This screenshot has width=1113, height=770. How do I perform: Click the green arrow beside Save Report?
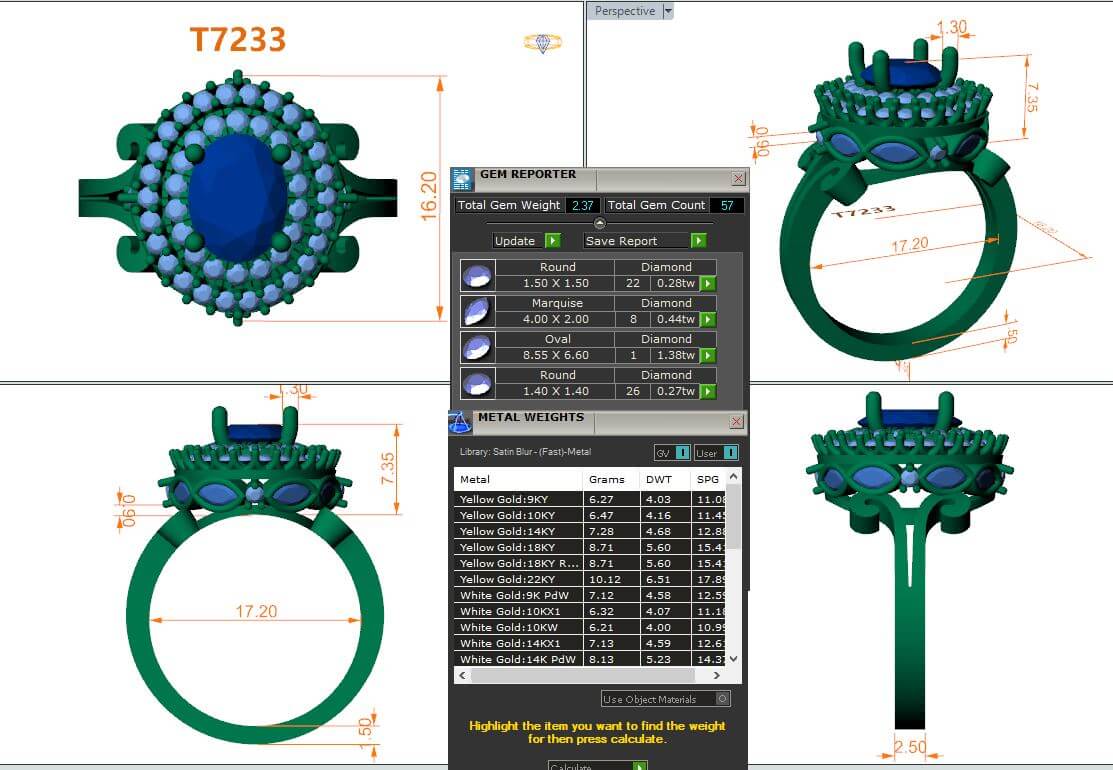pos(698,241)
